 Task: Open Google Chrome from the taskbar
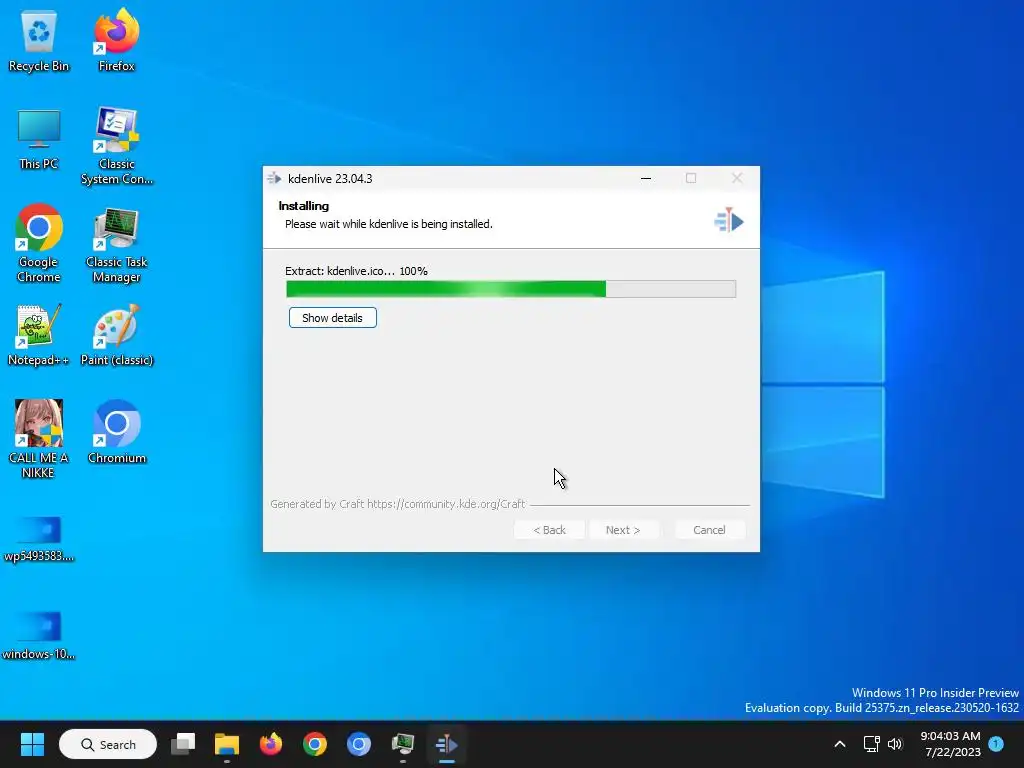(x=315, y=744)
